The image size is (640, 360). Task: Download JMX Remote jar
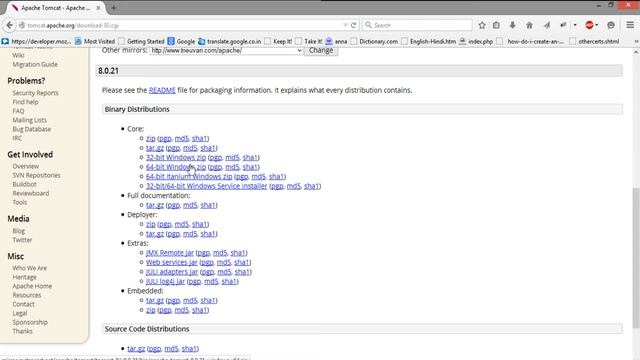170,253
